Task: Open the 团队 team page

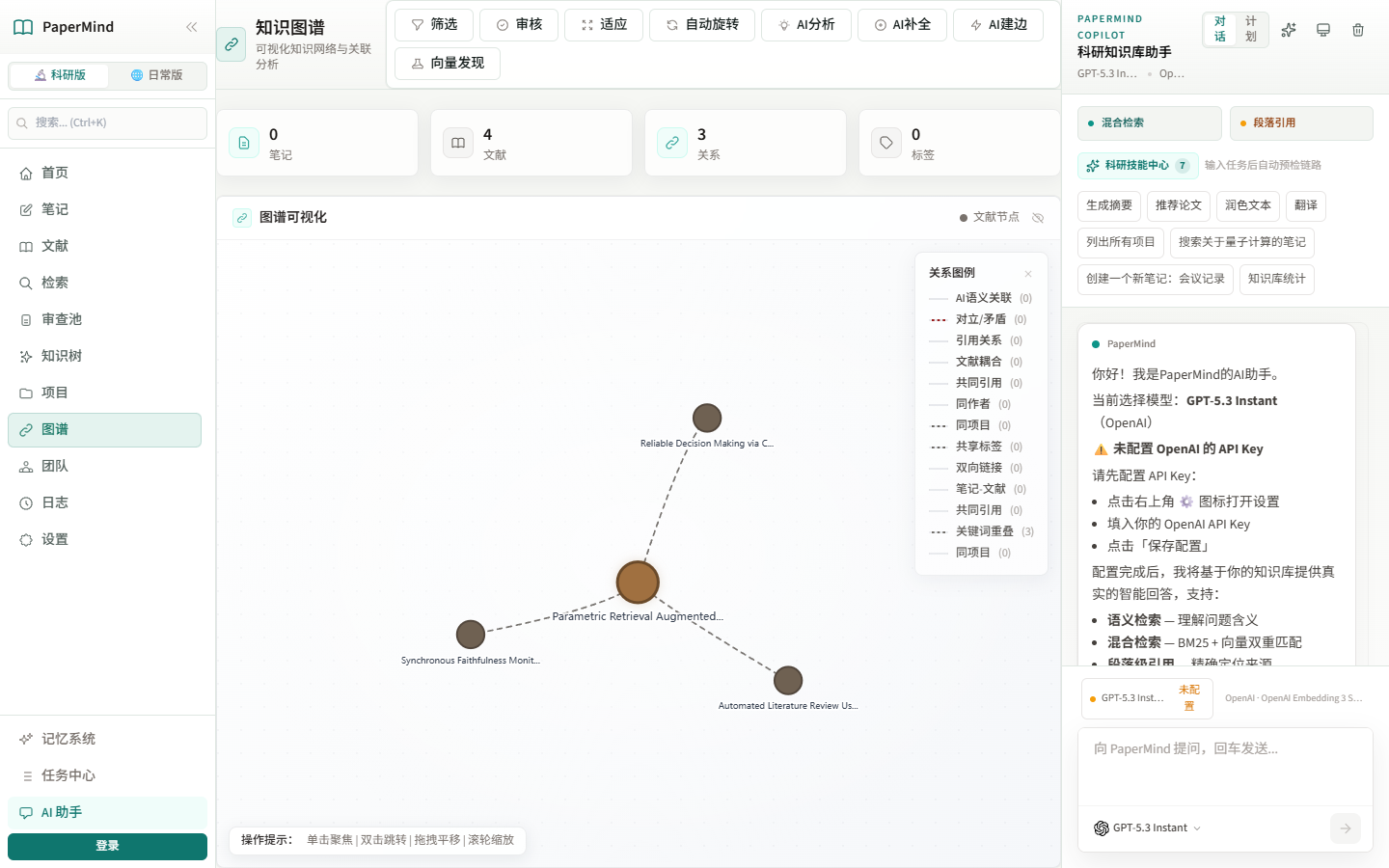Action: [104, 466]
